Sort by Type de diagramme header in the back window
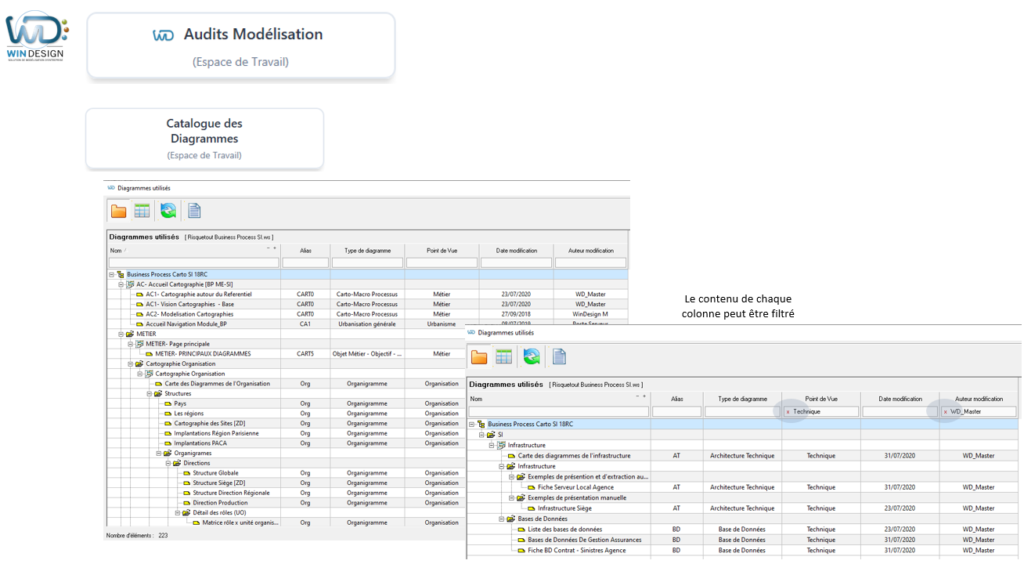1024x564 pixels. coord(368,251)
